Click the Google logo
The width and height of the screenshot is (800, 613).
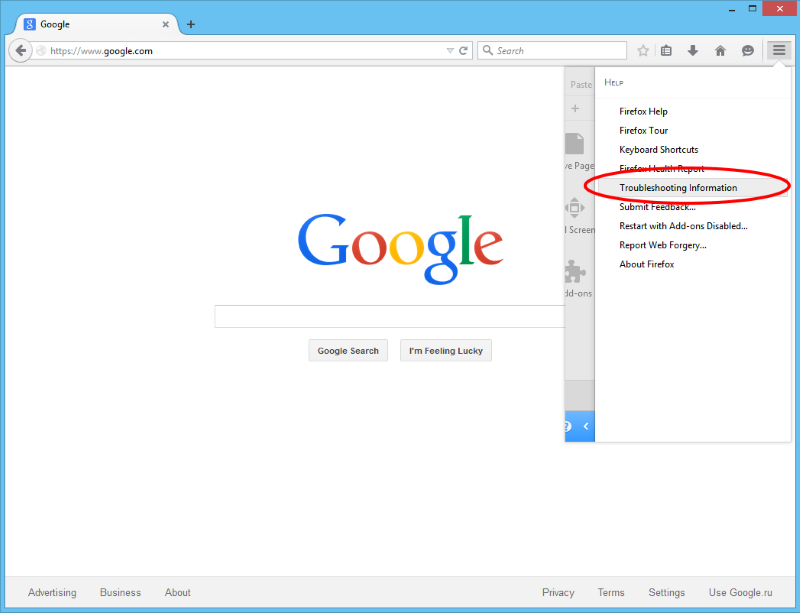click(x=401, y=248)
